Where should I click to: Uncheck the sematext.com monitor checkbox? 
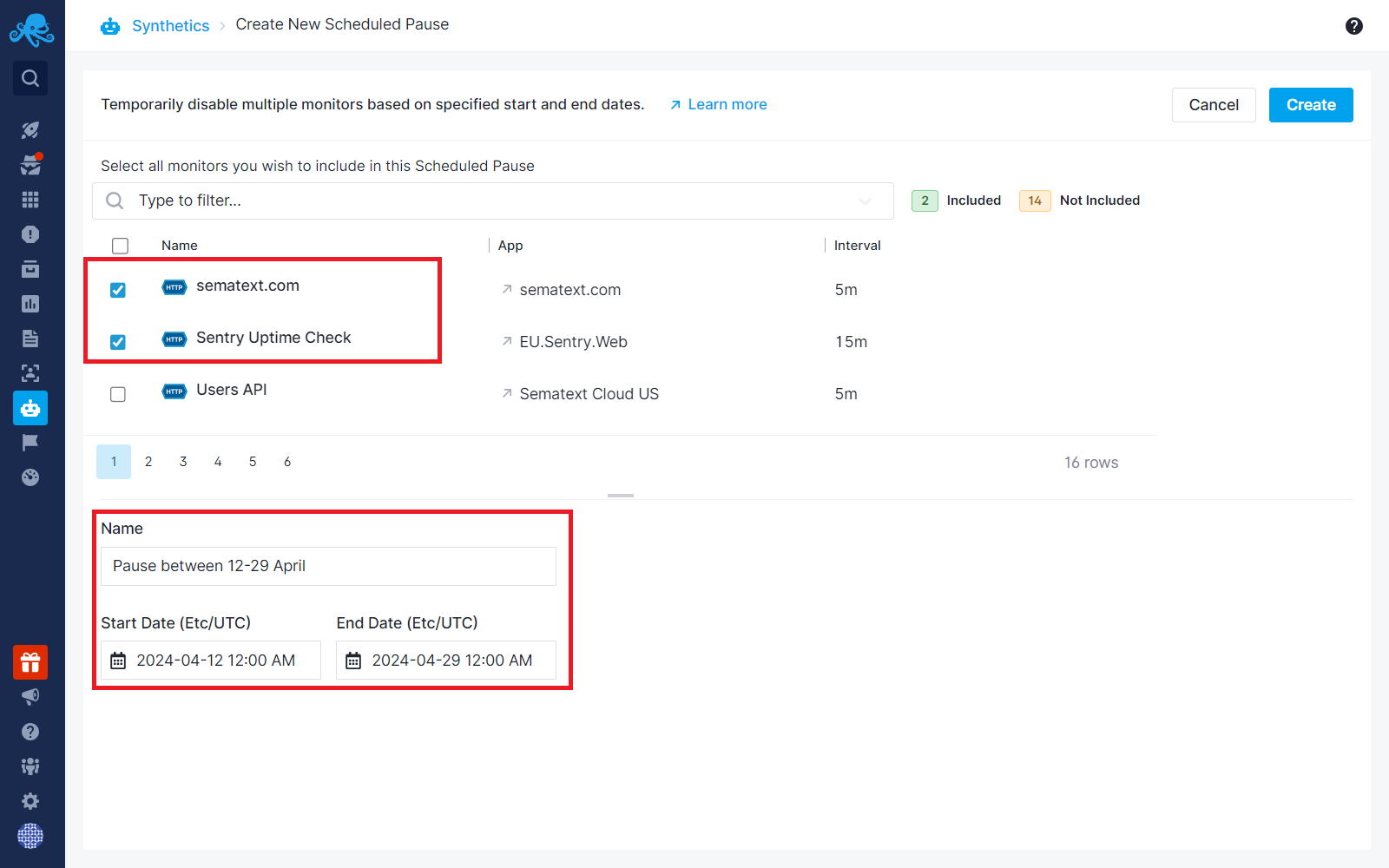pyautogui.click(x=118, y=290)
